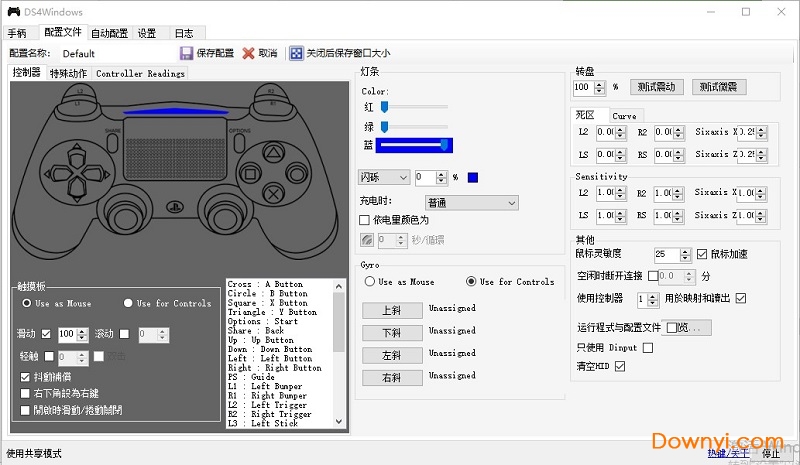Open the charging mode 普通 dropdown

point(472,203)
